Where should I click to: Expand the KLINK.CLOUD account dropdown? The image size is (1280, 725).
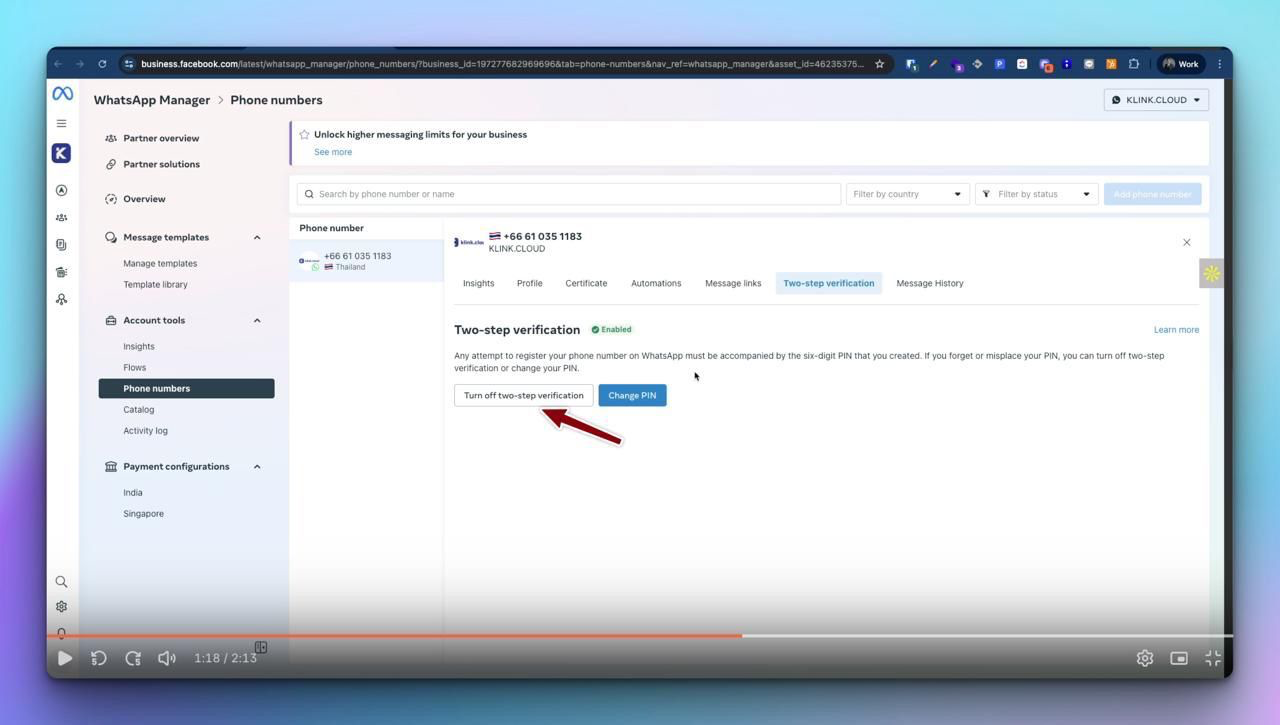(1156, 100)
